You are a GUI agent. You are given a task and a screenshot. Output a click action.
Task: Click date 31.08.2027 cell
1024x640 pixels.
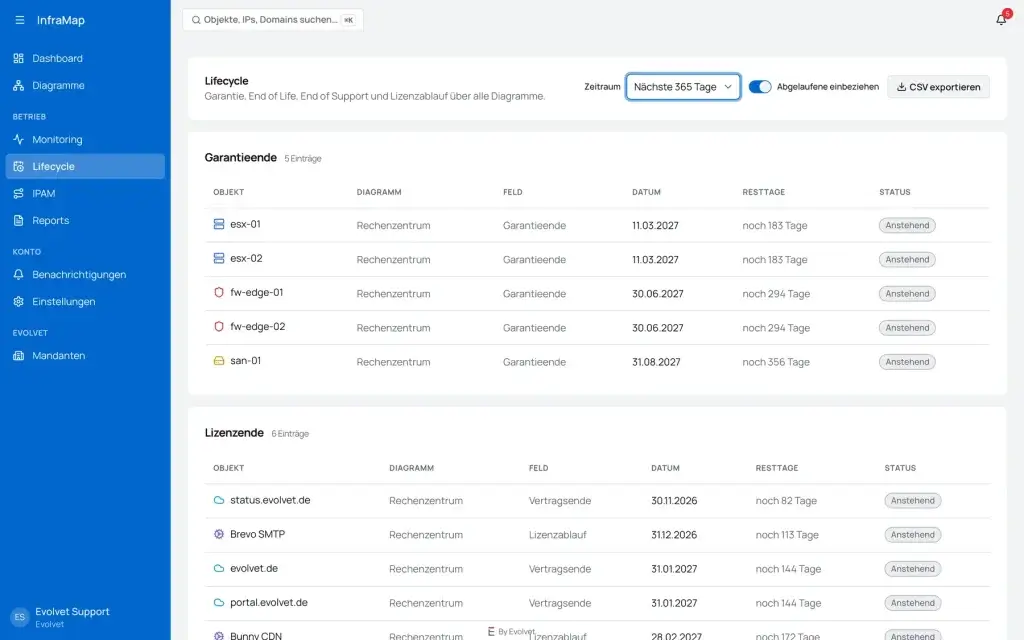tap(656, 362)
